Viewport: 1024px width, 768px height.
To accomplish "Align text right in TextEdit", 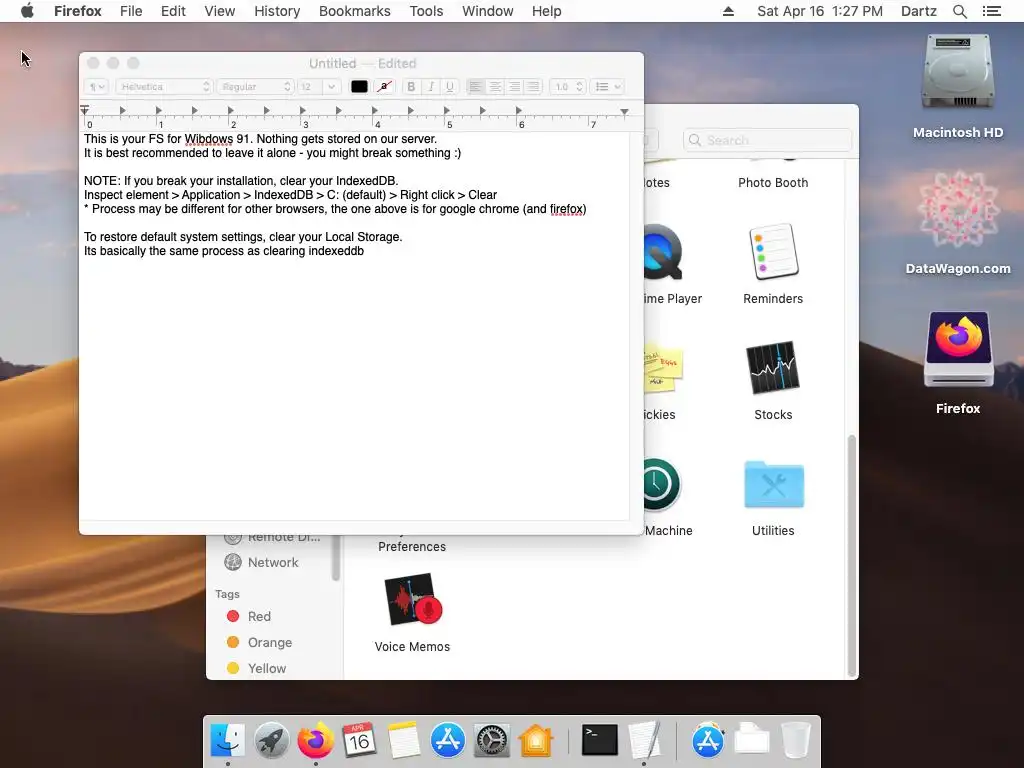I will pos(514,86).
